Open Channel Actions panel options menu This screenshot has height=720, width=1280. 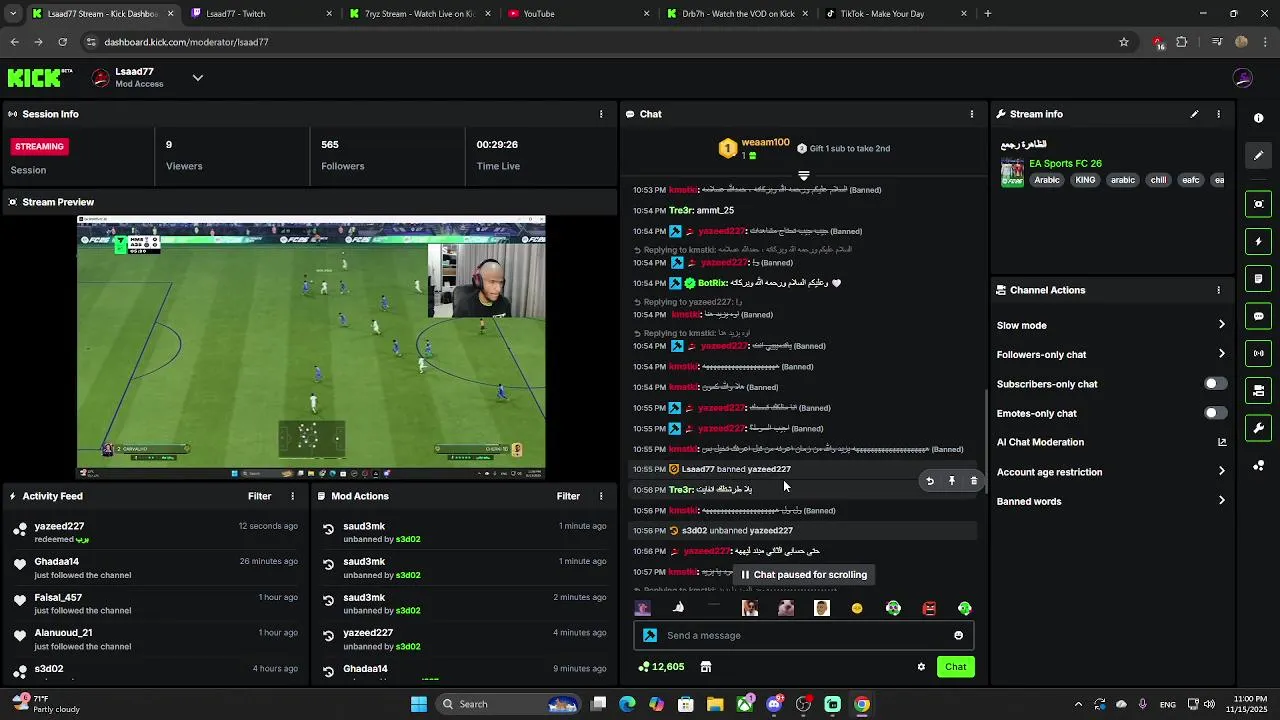point(1218,290)
